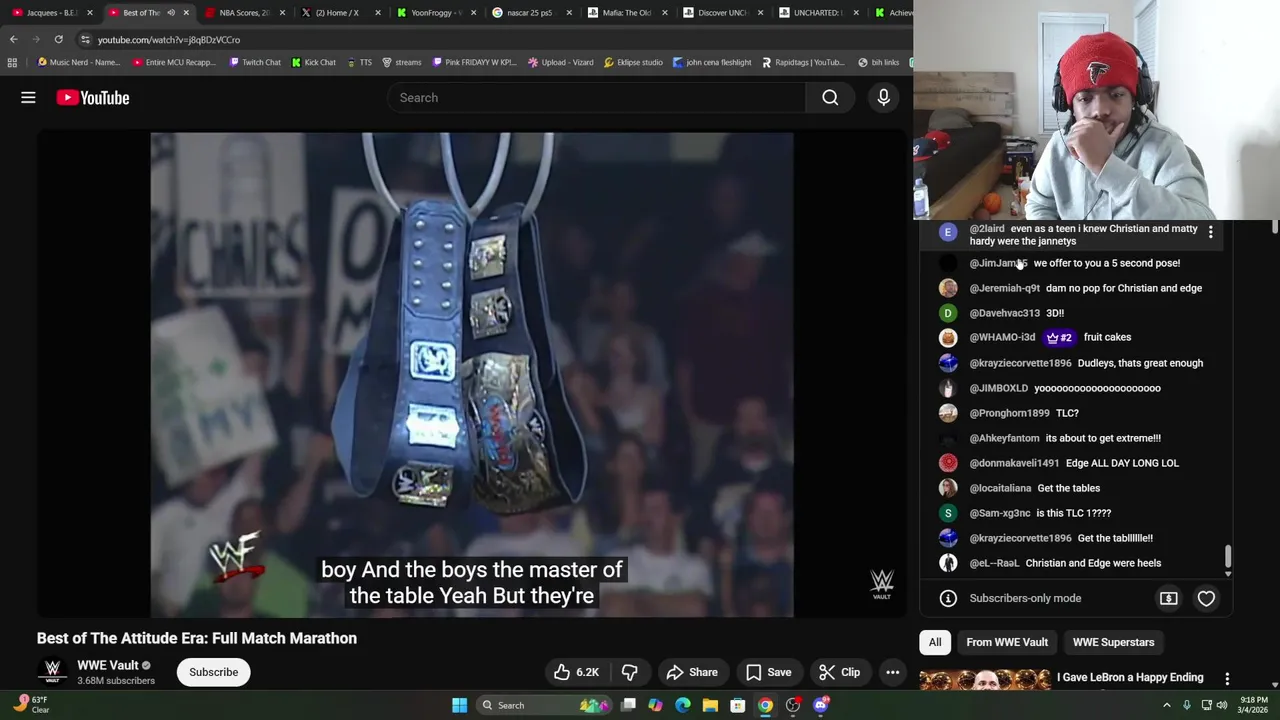Open the Upload - Vizard bookmark
The image size is (1280, 720).
[x=561, y=62]
